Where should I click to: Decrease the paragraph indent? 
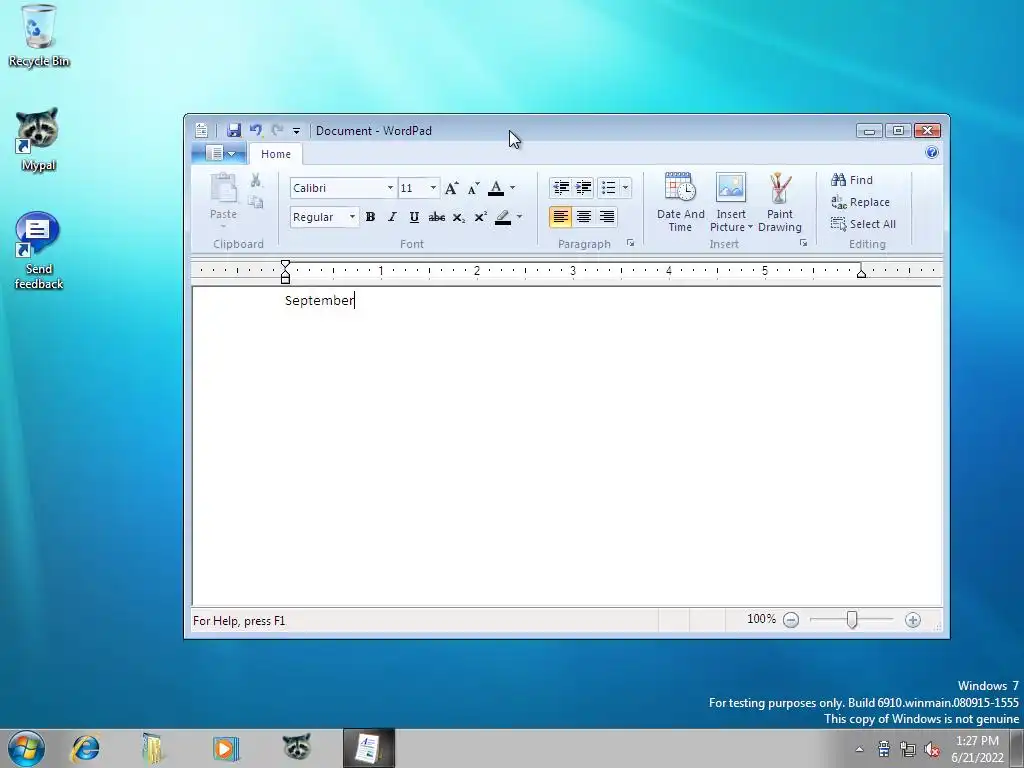coord(560,188)
